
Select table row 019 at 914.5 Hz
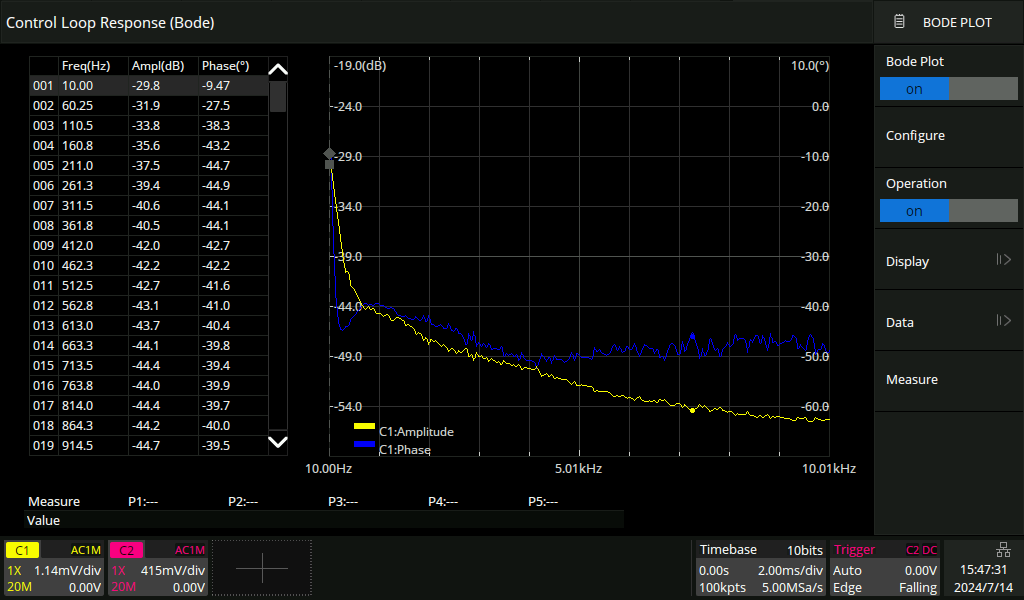click(x=149, y=445)
